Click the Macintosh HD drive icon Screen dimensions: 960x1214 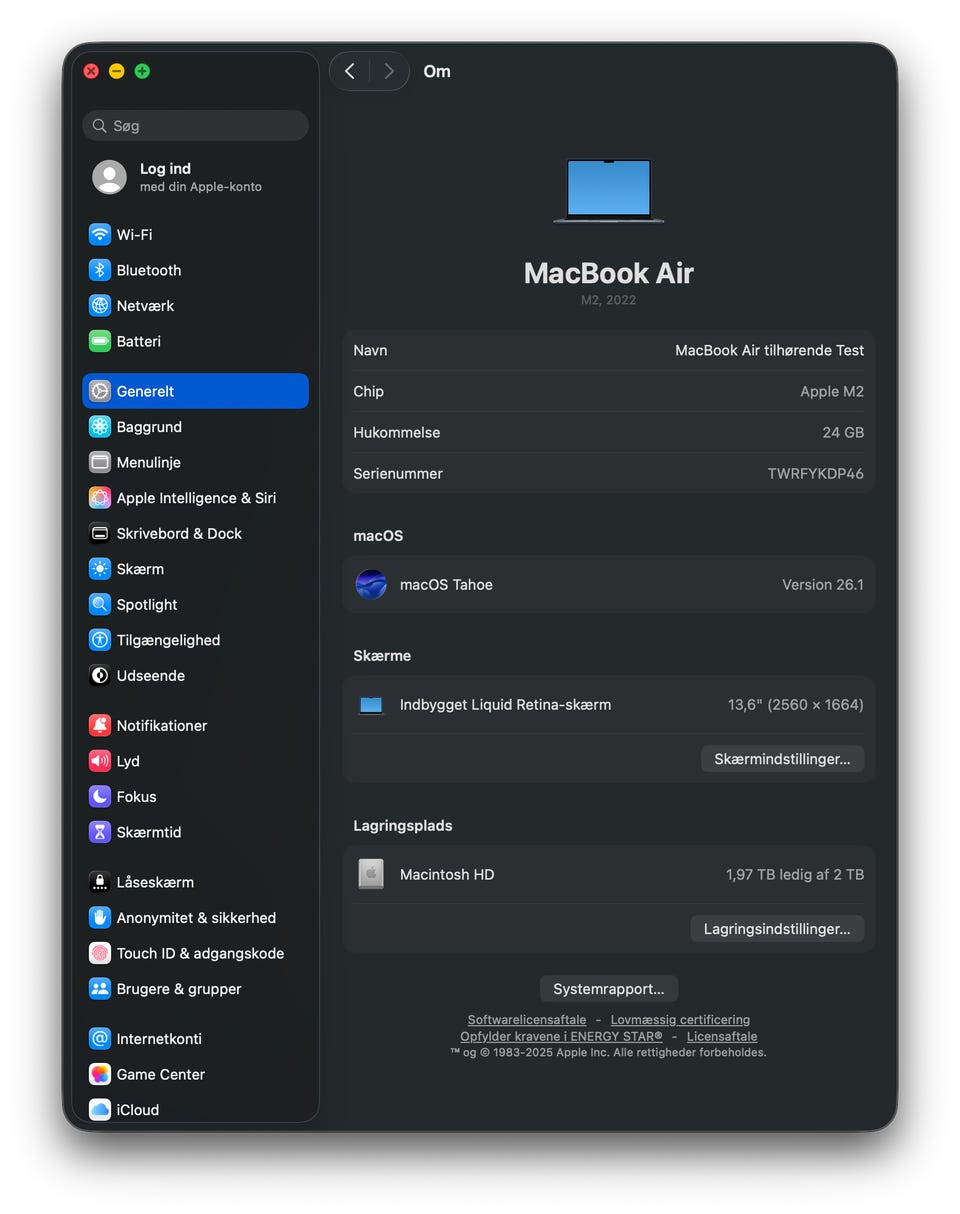[x=371, y=874]
